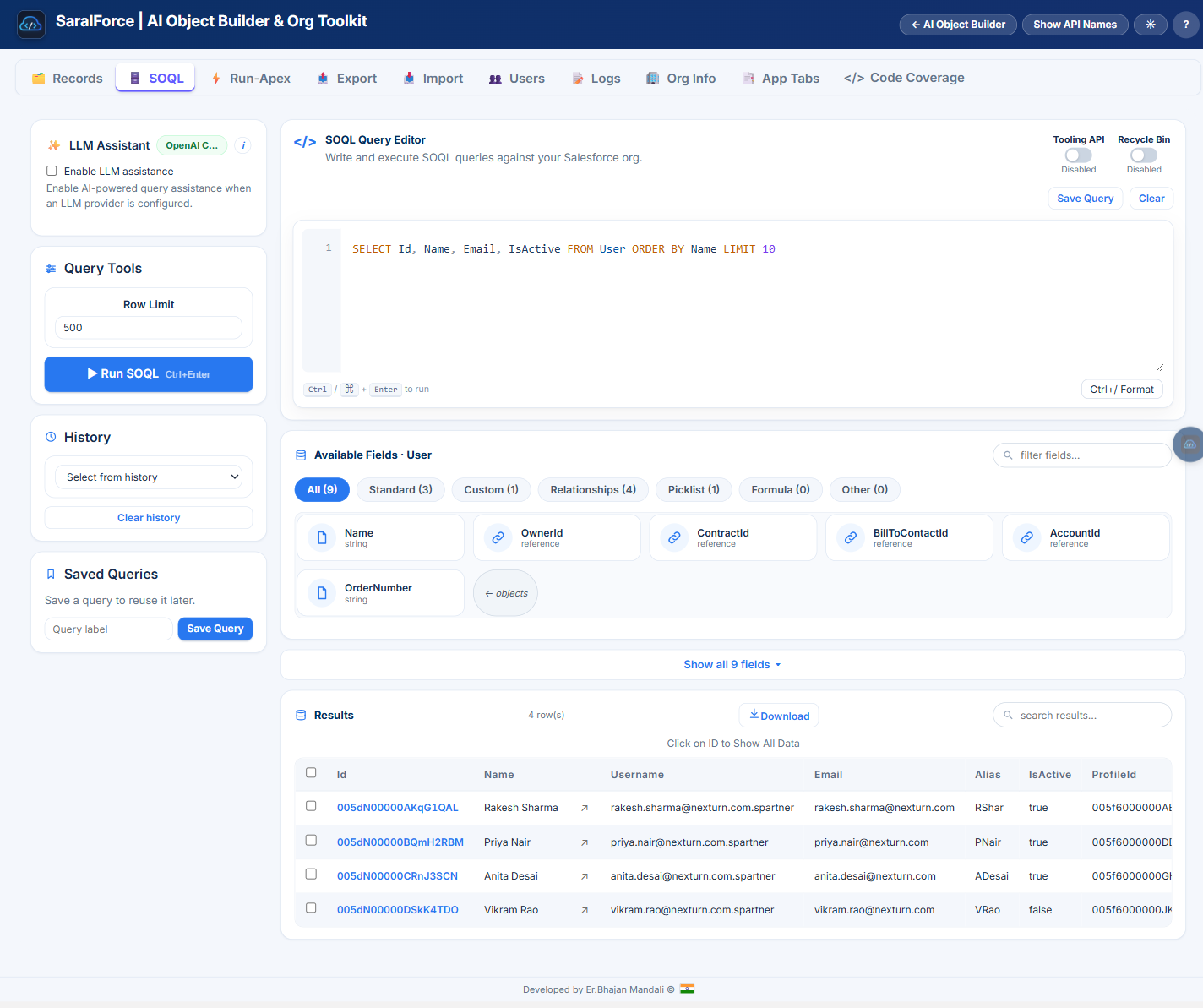Open the Select from history dropdown

149,477
